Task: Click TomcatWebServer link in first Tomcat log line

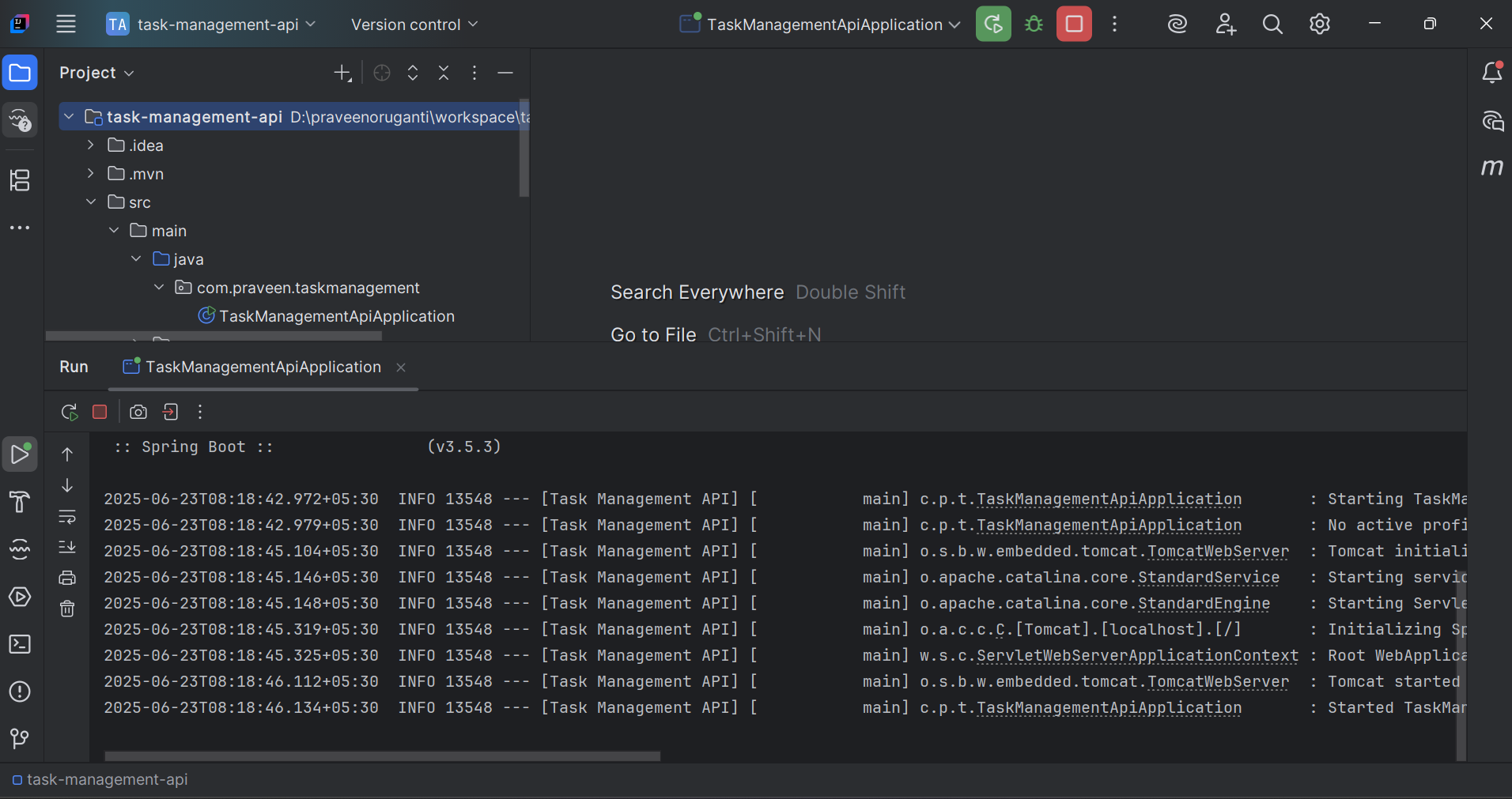Action: click(1218, 551)
